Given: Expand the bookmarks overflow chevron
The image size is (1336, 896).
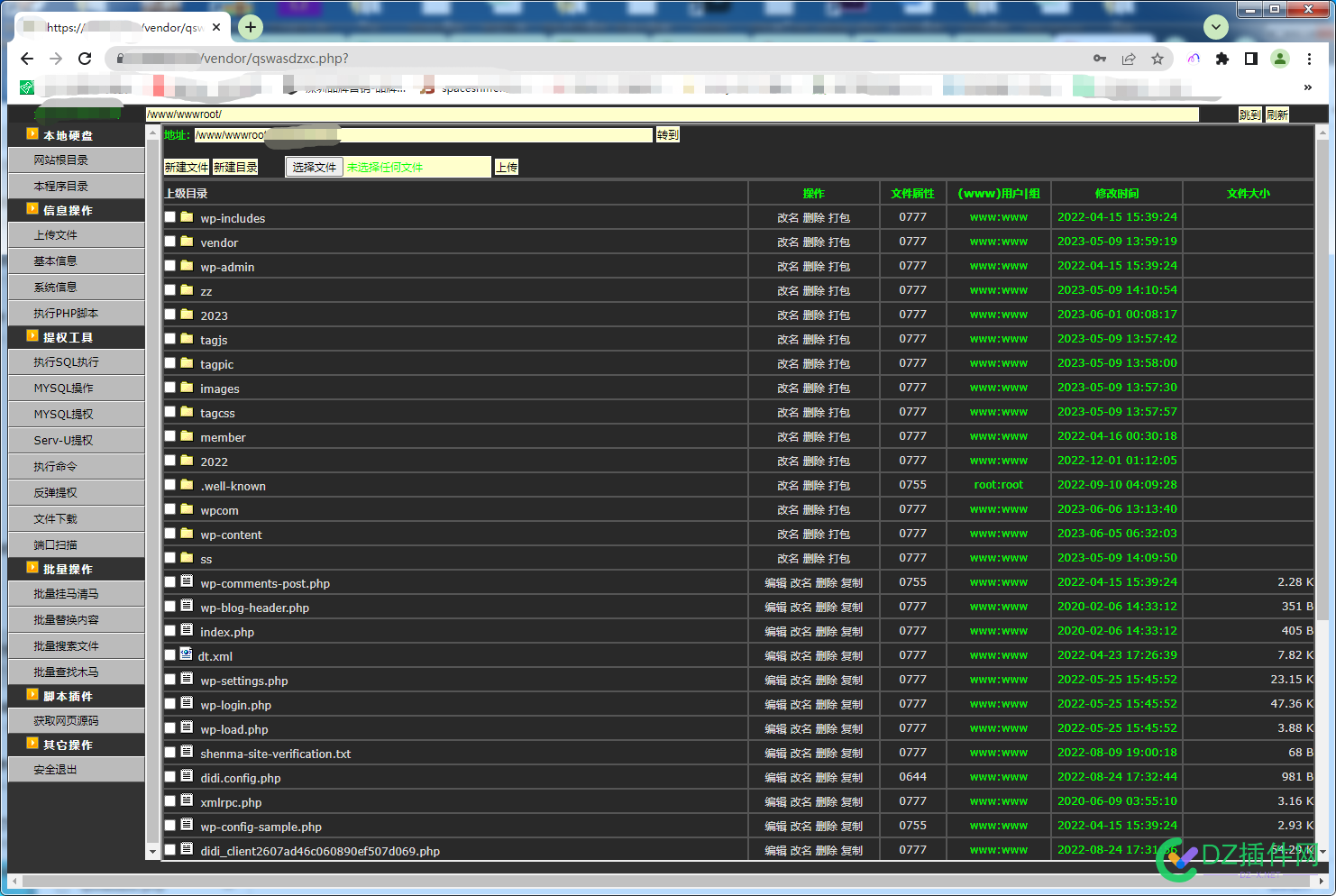Looking at the screenshot, I should click(x=1308, y=87).
